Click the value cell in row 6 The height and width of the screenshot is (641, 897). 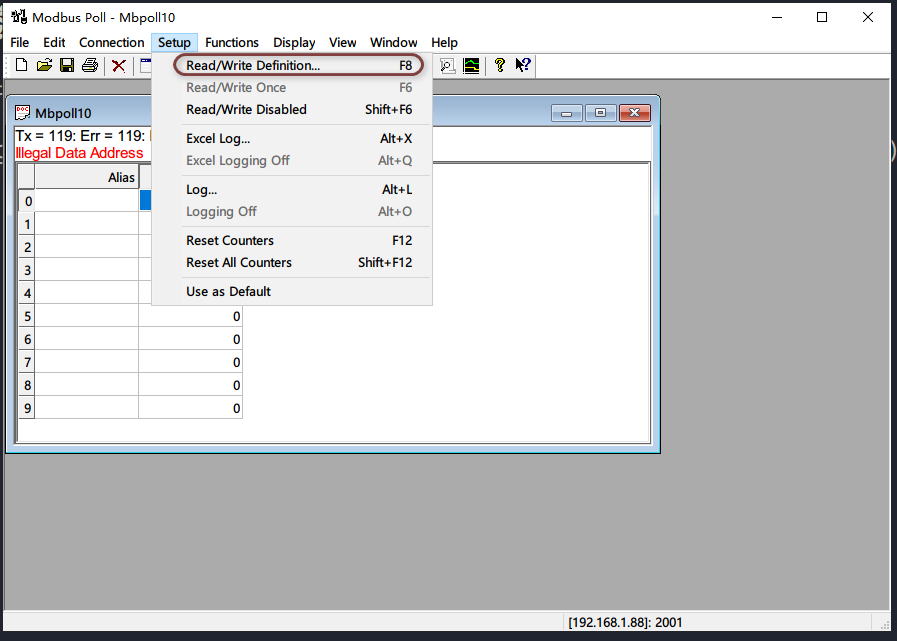(x=190, y=339)
